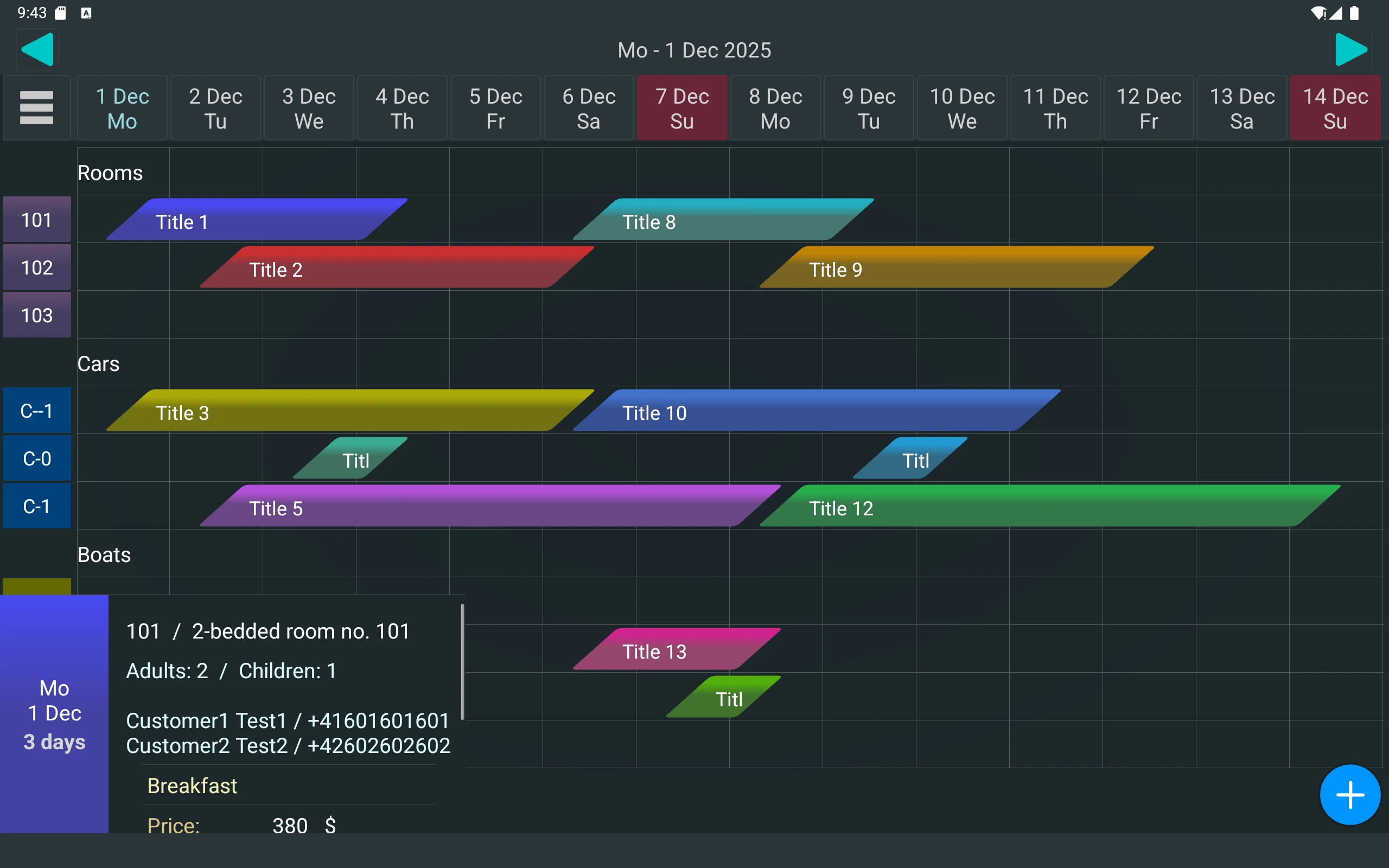Click the Rooms group header
The width and height of the screenshot is (1389, 868).
click(x=110, y=173)
